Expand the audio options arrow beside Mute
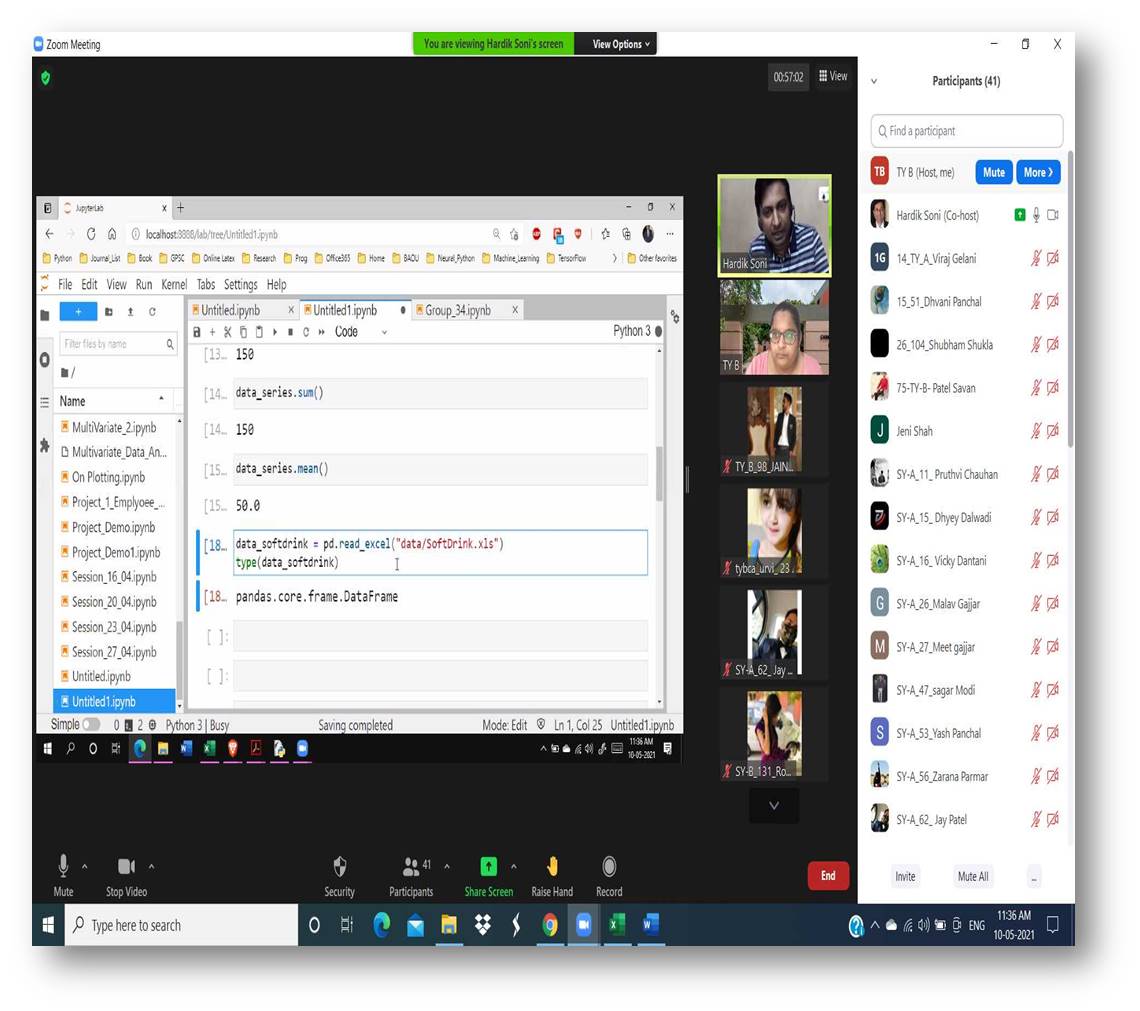Viewport: 1140px width, 1011px height. [85, 866]
